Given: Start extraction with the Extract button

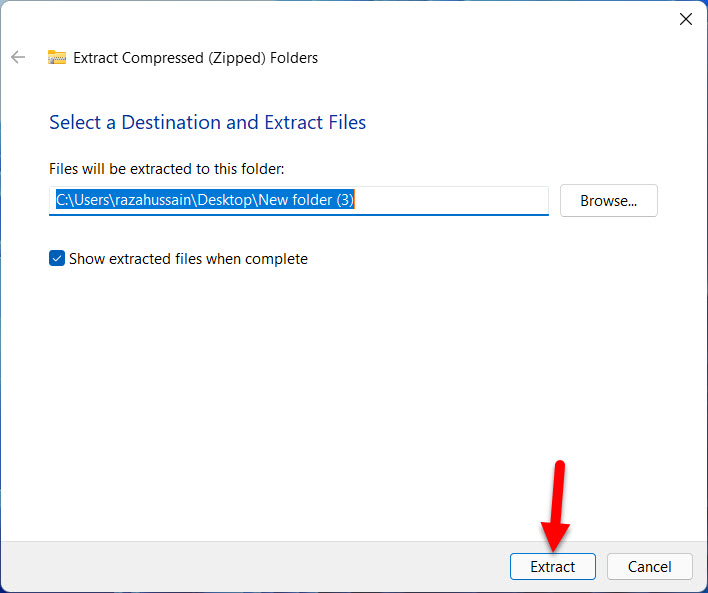Looking at the screenshot, I should (x=552, y=566).
